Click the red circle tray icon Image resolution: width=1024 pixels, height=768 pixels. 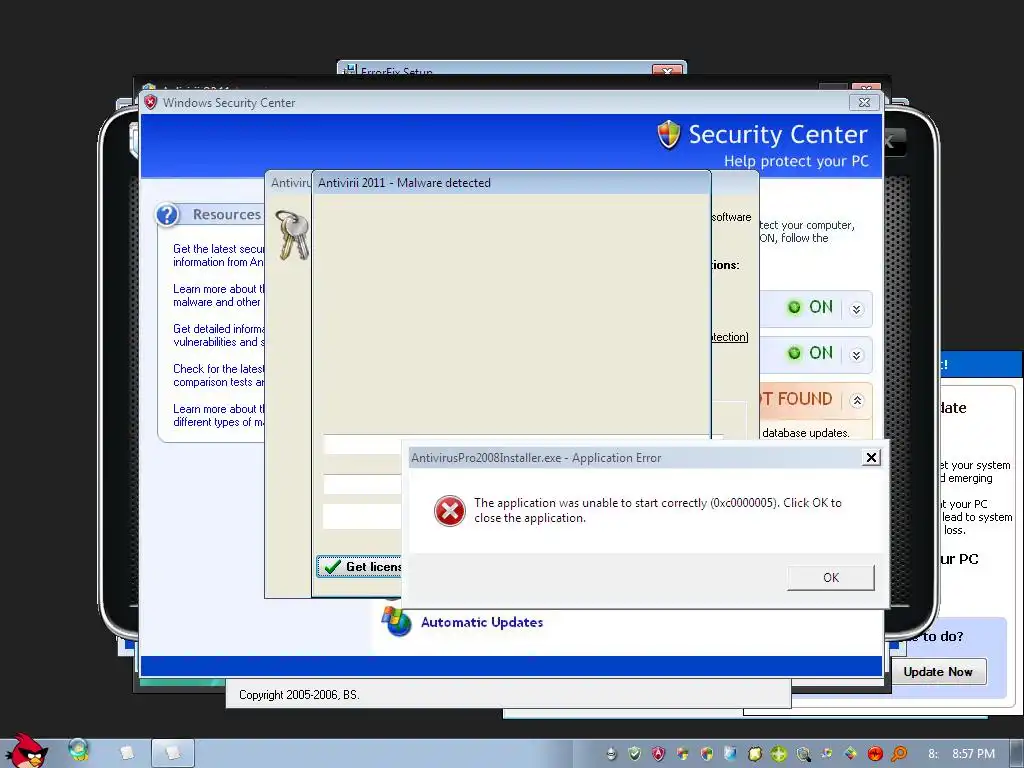[875, 754]
